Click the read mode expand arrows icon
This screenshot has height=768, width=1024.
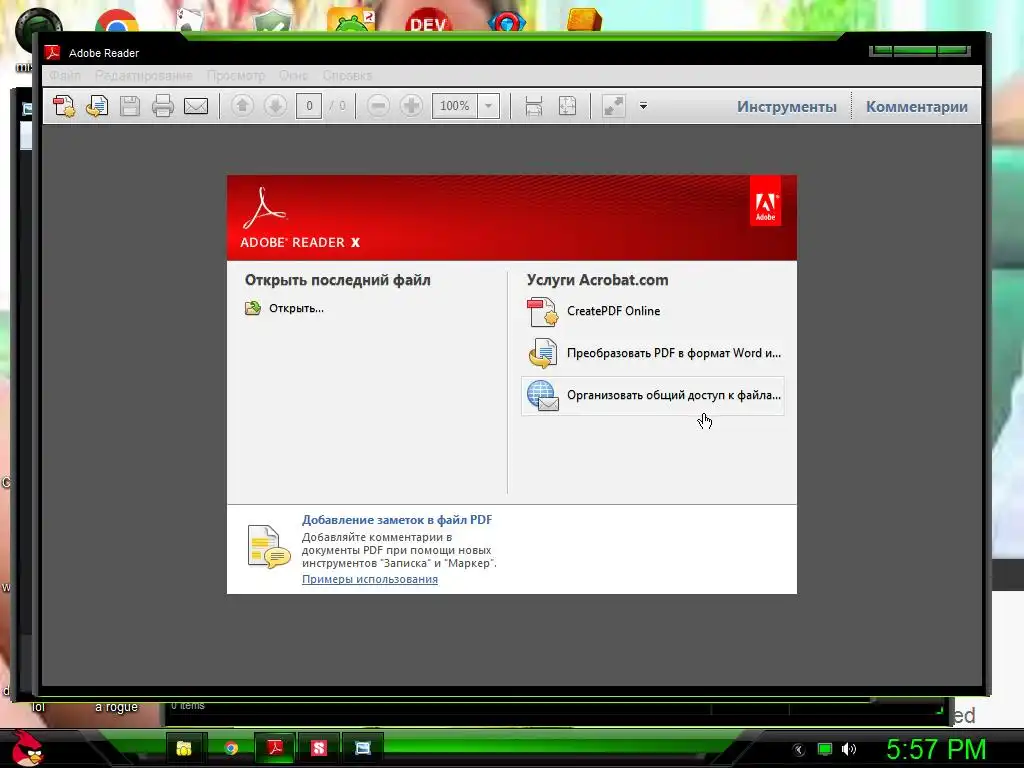pyautogui.click(x=613, y=106)
